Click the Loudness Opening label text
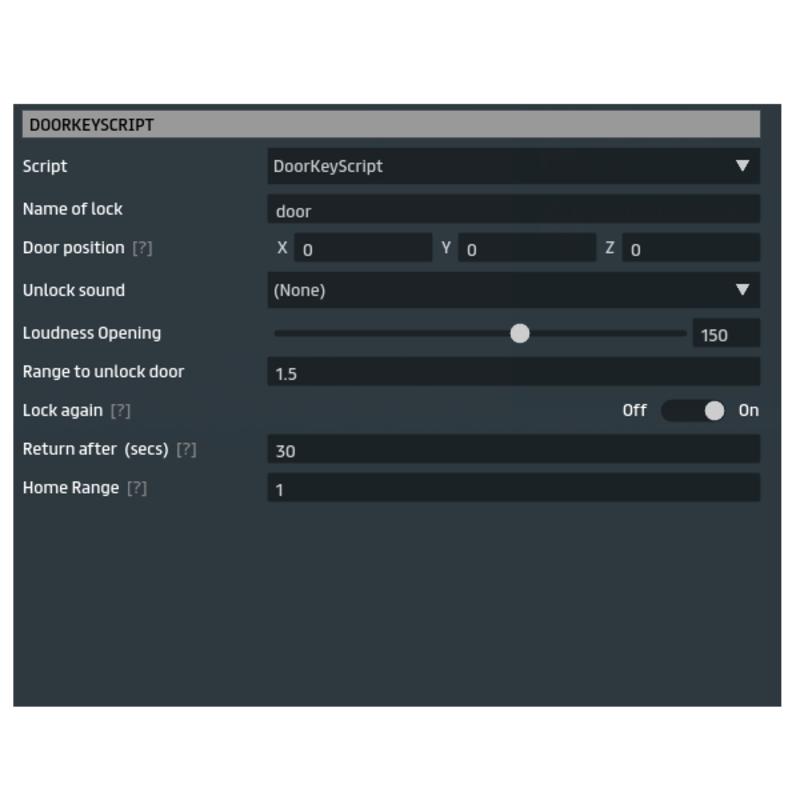This screenshot has width=800, height=800. 92,333
